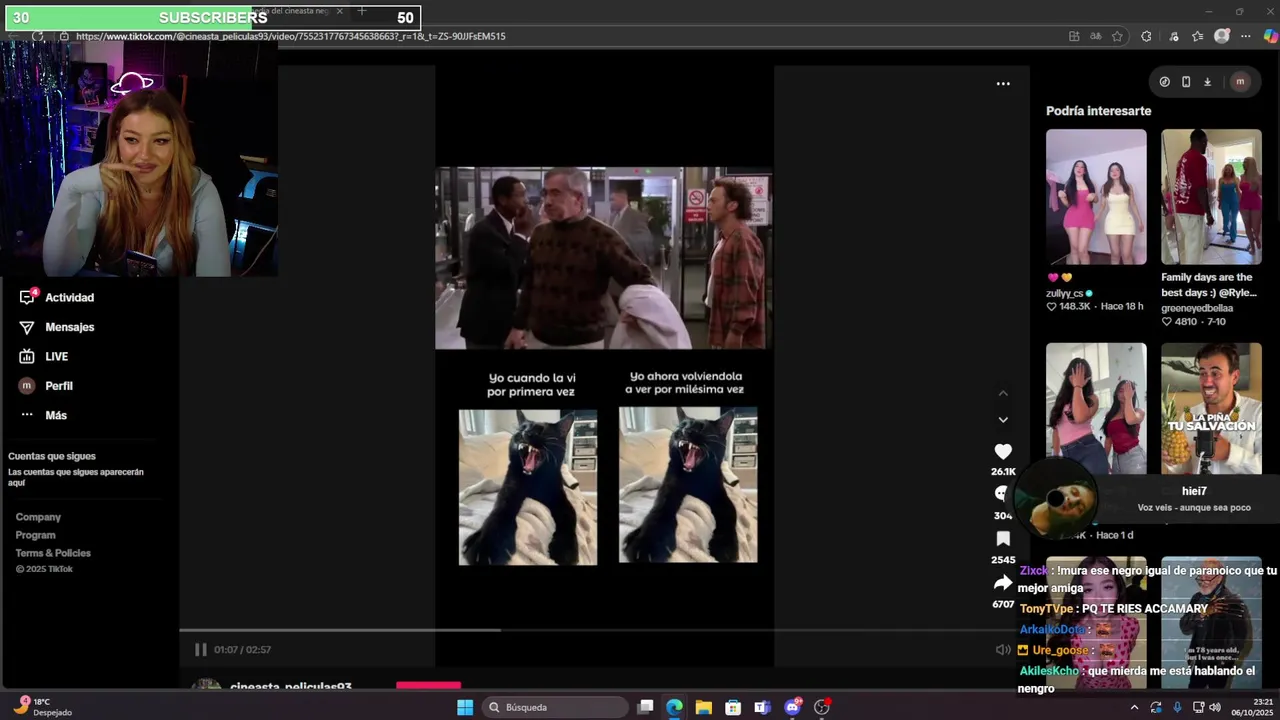Click the taskbar Búsqueda search box
This screenshot has width=1280, height=720.
554,707
